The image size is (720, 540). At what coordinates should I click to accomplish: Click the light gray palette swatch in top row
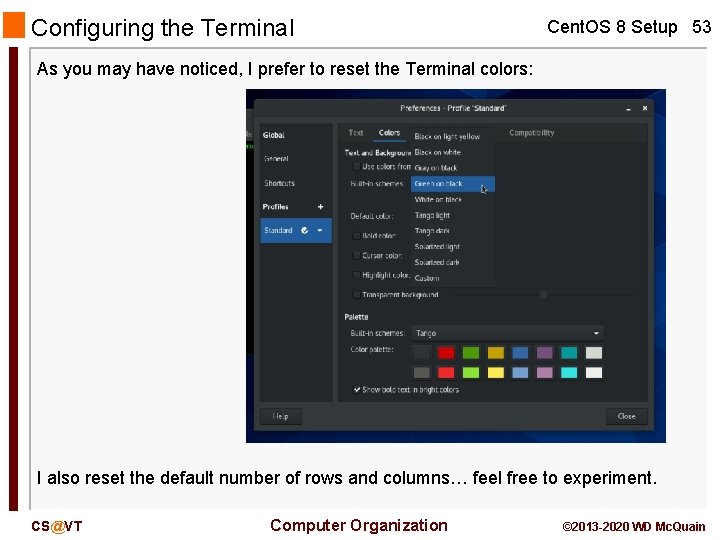click(594, 353)
